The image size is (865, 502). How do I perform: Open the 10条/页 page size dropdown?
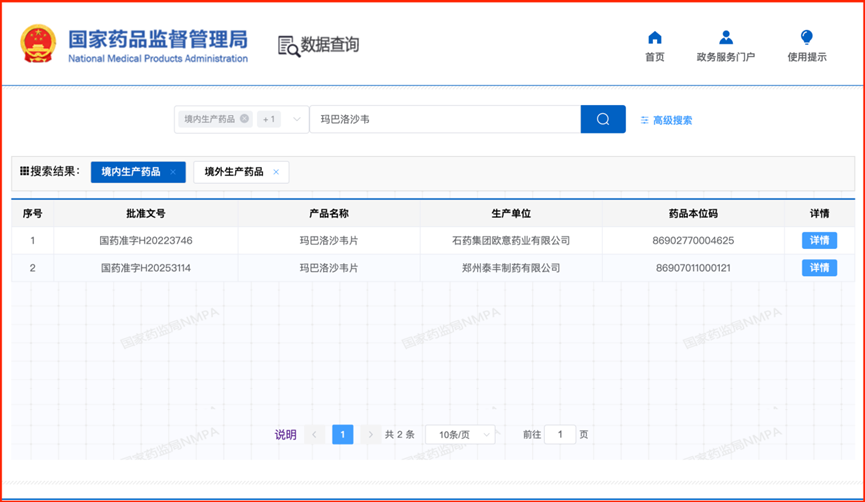pos(460,435)
